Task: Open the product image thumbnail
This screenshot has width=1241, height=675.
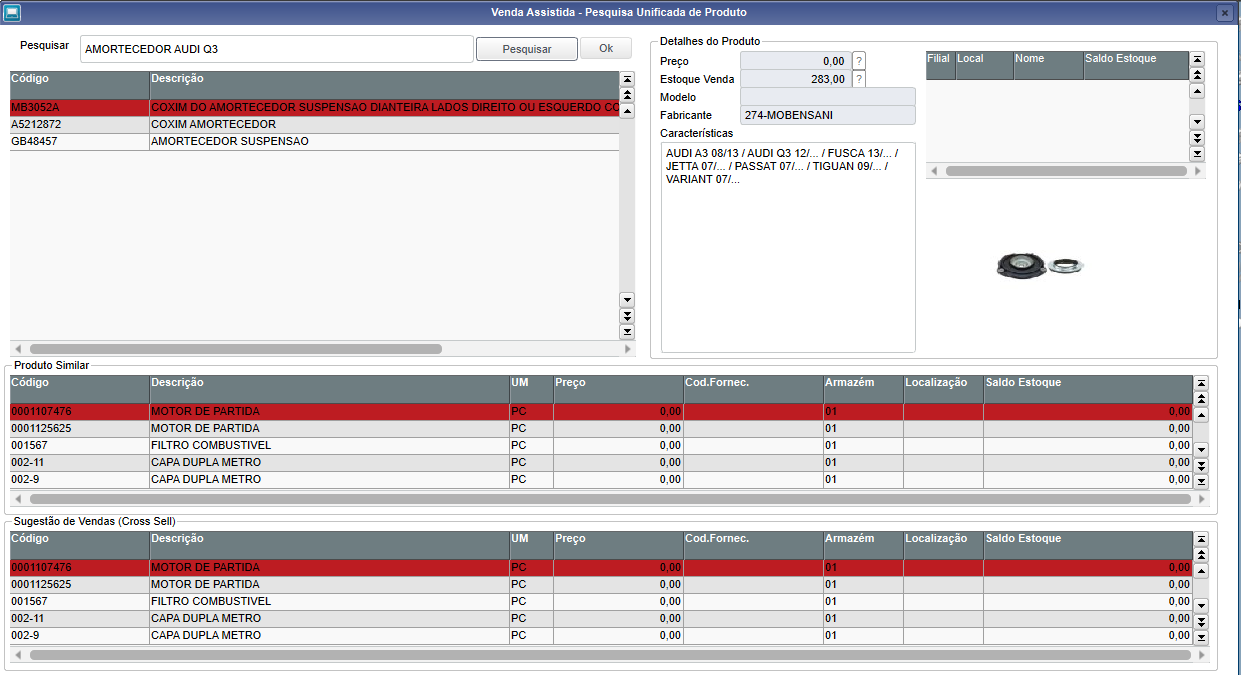Action: (1041, 265)
